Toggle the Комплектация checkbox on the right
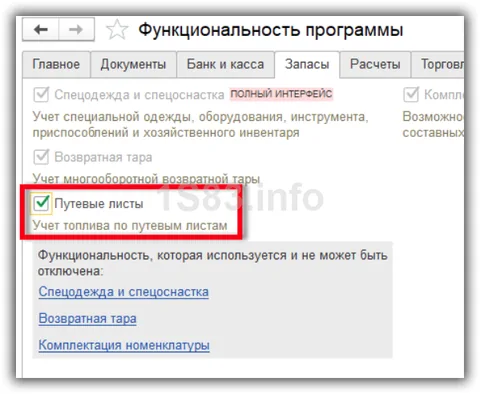Screen dimensions: 480x394 point(411,95)
